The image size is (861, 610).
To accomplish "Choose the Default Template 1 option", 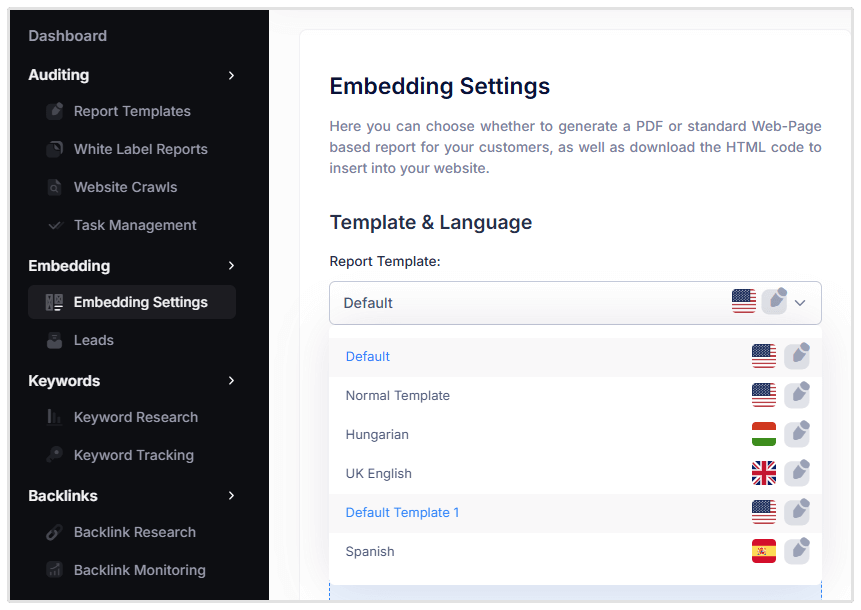I will click(402, 512).
